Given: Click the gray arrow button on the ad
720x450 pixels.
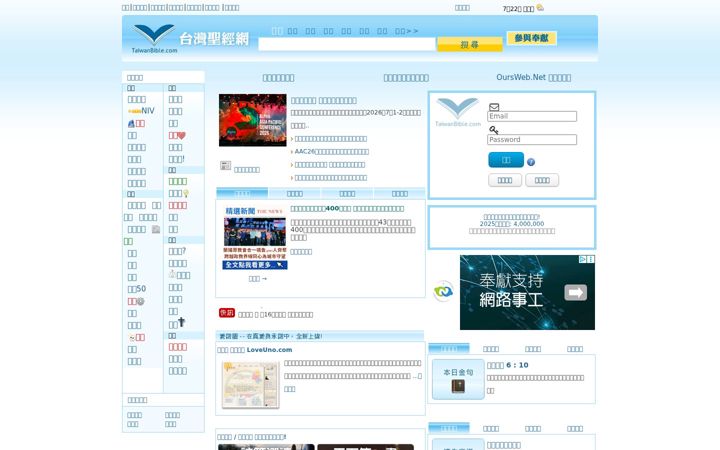Looking at the screenshot, I should [x=575, y=292].
